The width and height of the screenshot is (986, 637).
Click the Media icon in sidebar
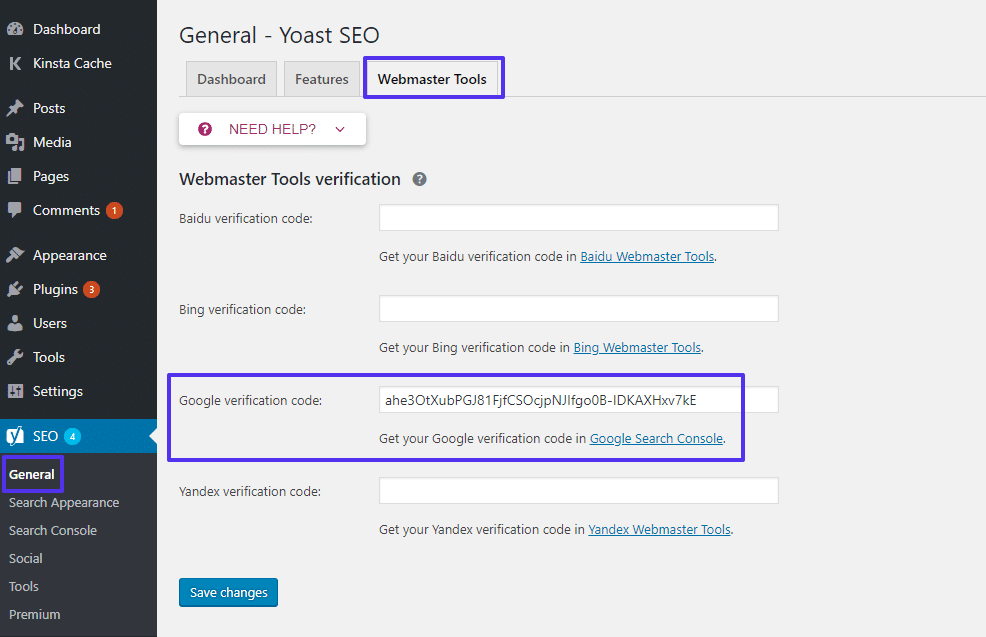point(15,142)
